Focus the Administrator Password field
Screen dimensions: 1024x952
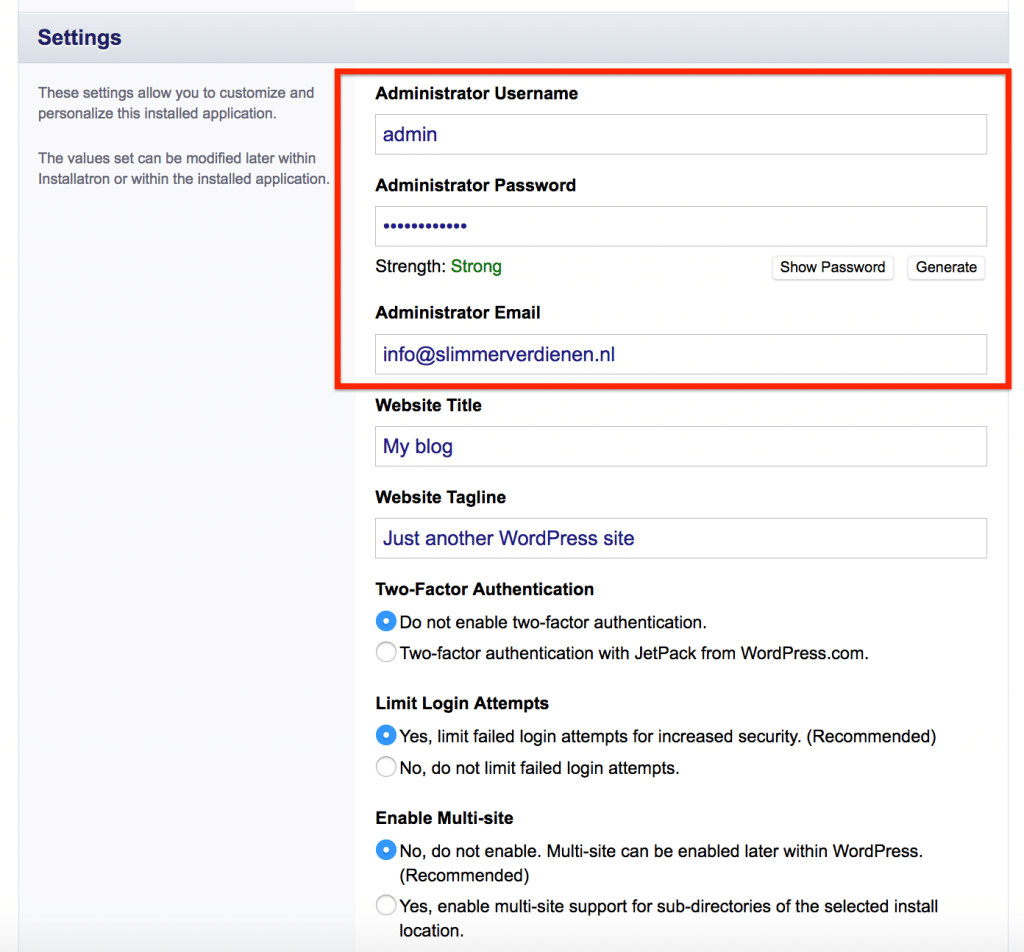[680, 226]
